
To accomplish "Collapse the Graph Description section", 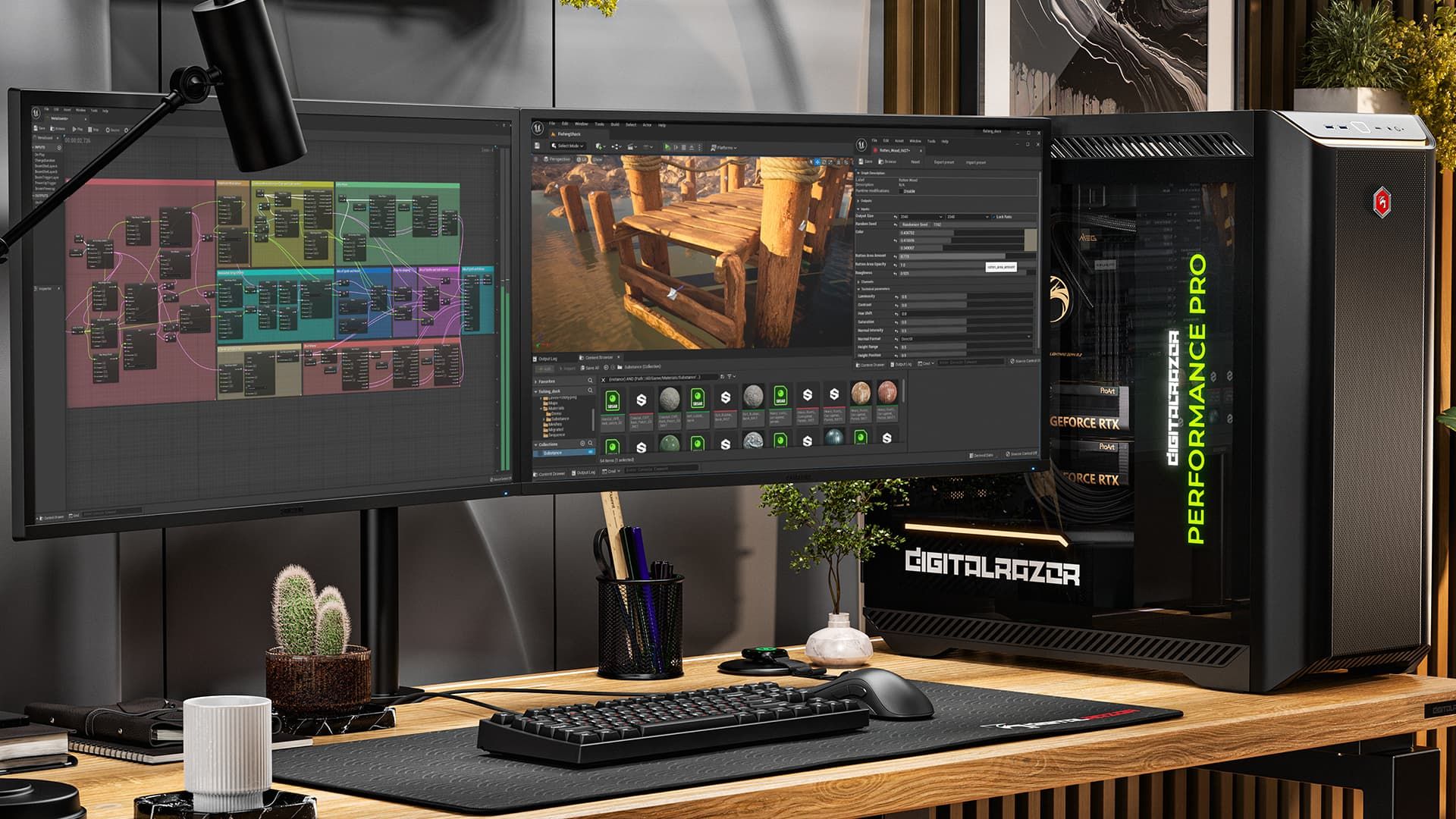I will [858, 173].
